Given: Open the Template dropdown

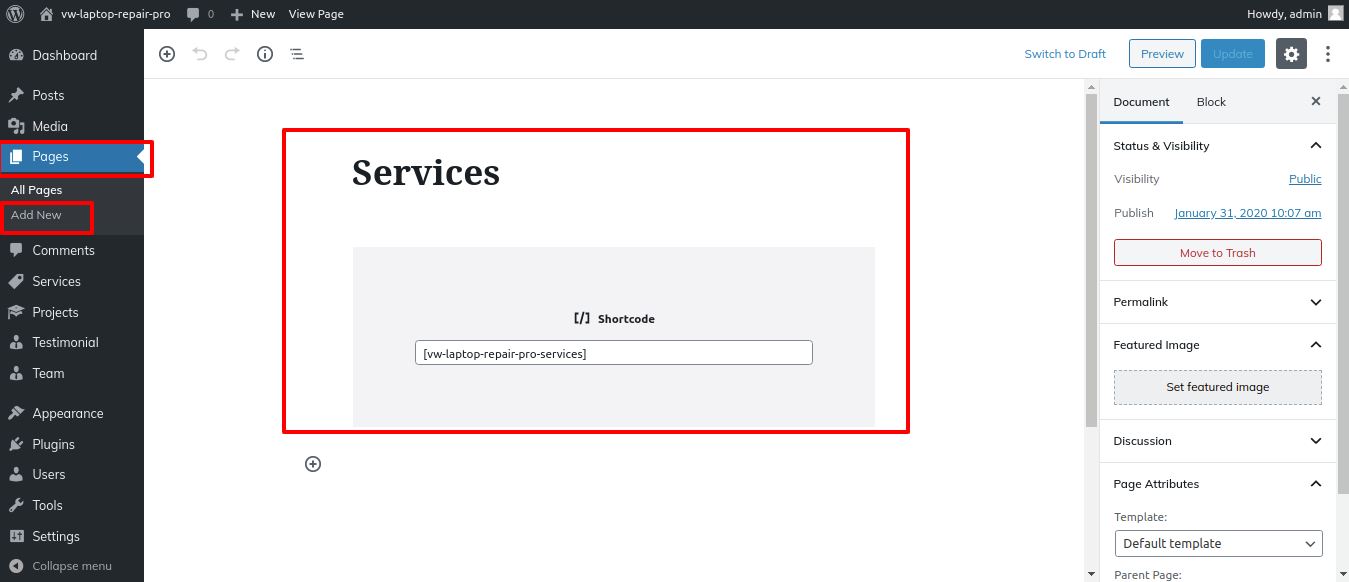Looking at the screenshot, I should (x=1218, y=544).
